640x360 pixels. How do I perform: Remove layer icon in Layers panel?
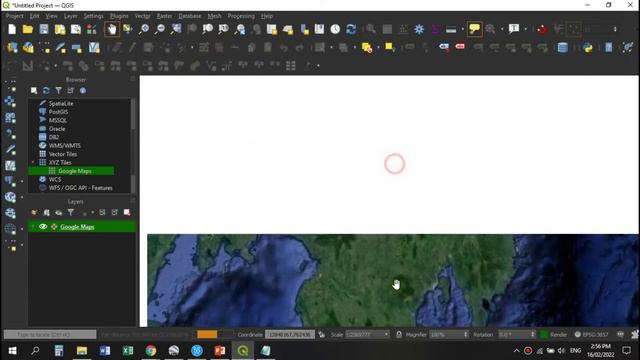pyautogui.click(x=127, y=213)
